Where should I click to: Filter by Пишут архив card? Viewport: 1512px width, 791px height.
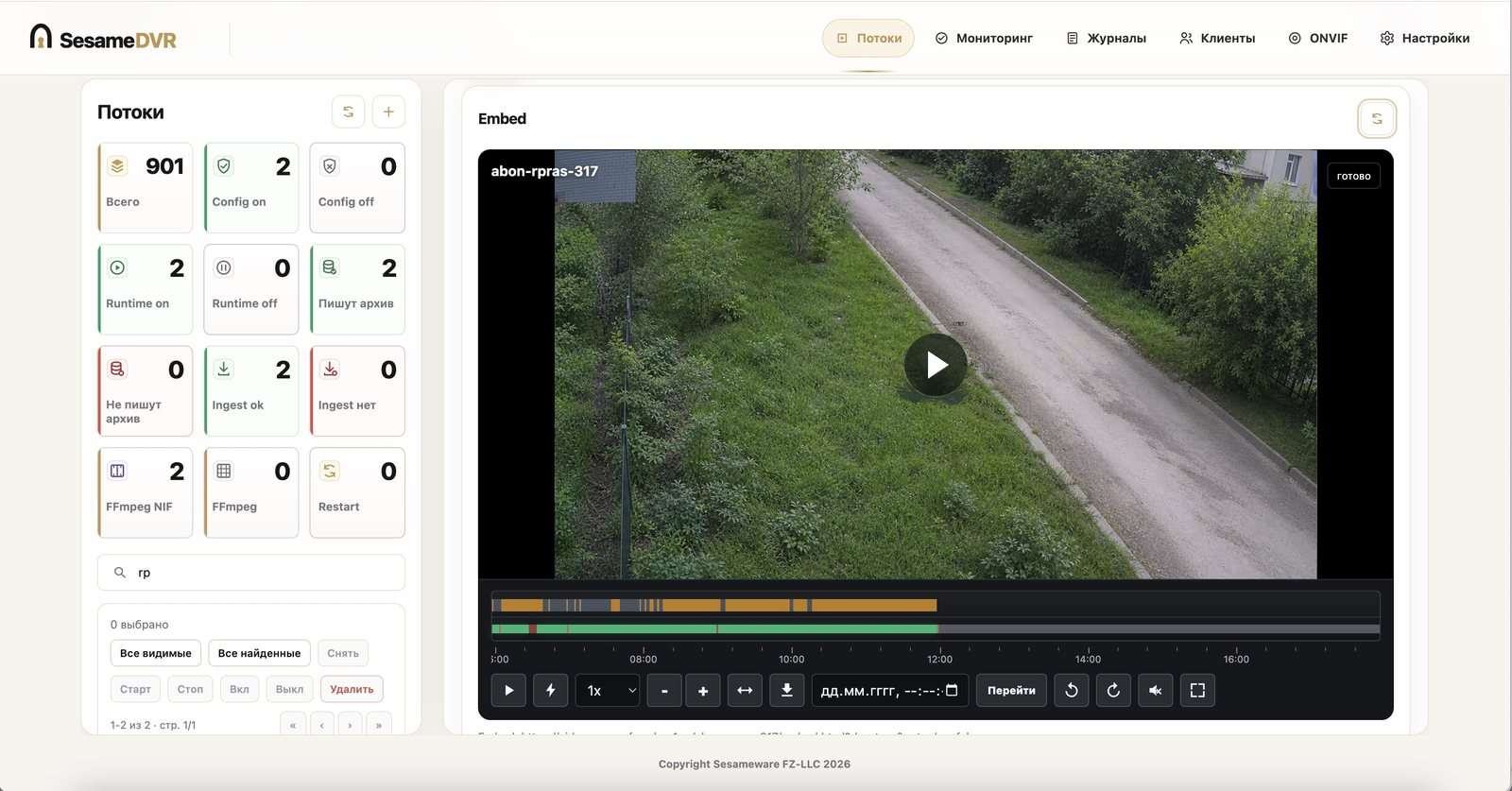[x=357, y=289]
